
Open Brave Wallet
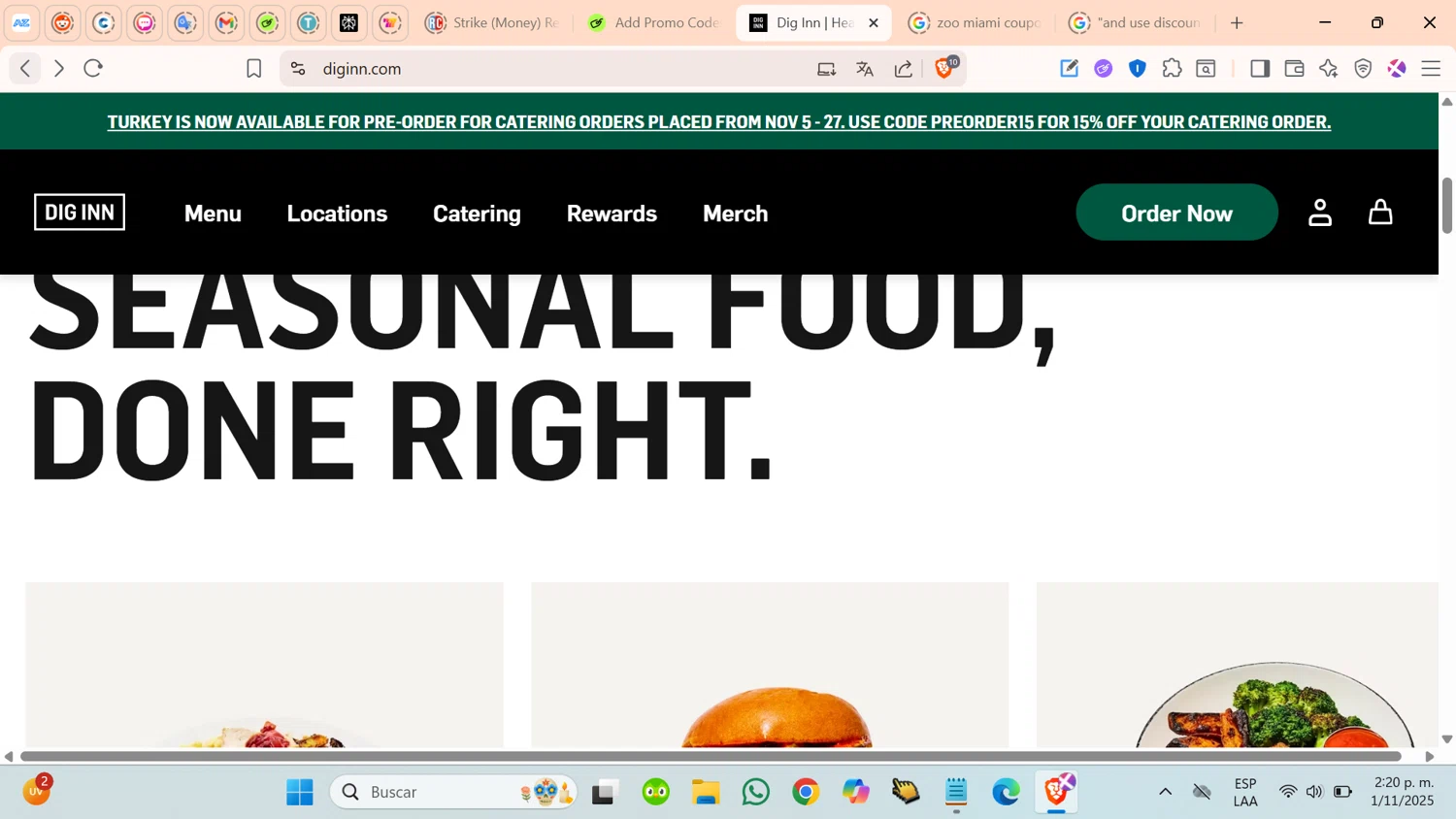coord(1294,68)
